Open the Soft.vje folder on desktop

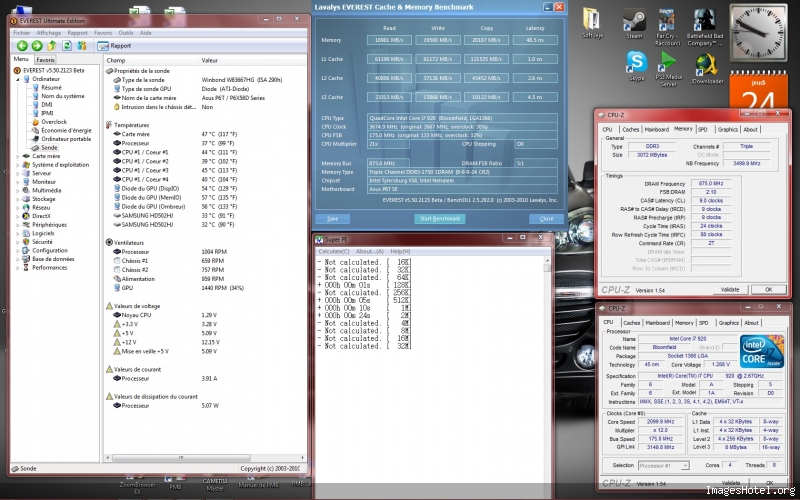591,18
